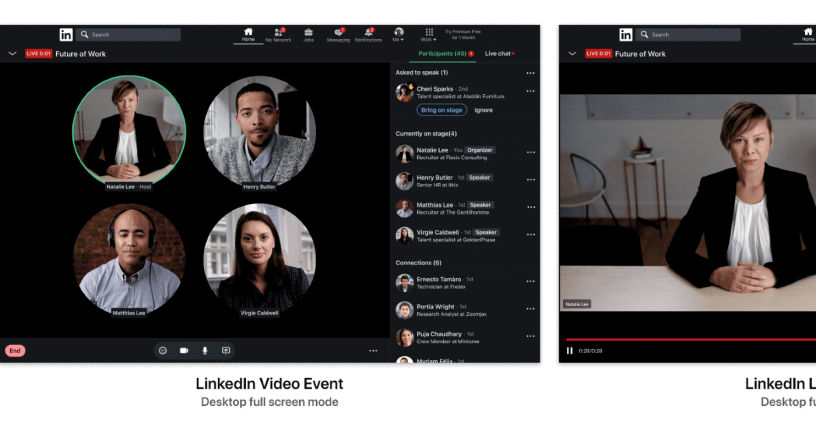Image resolution: width=816 pixels, height=427 pixels.
Task: Toggle the microphone mute
Action: tap(205, 351)
